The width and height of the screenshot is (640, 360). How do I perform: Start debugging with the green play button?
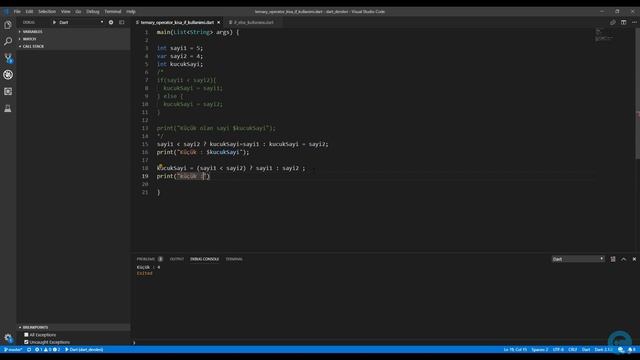54,22
